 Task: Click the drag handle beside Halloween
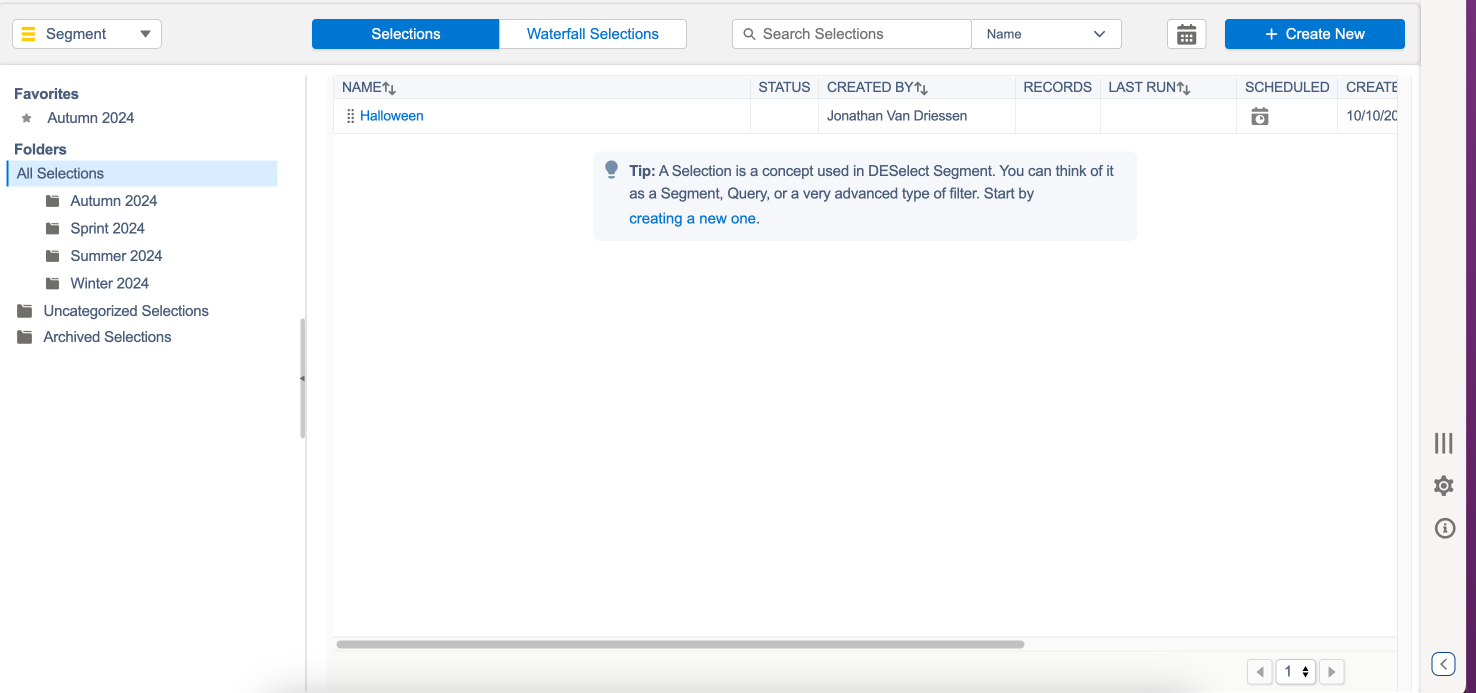tap(350, 116)
